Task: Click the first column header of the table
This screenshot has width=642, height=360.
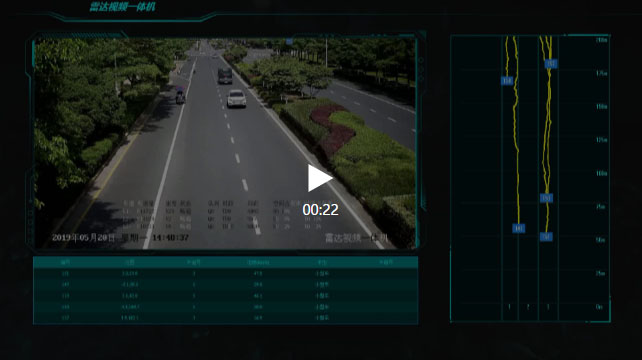Action: (x=65, y=263)
